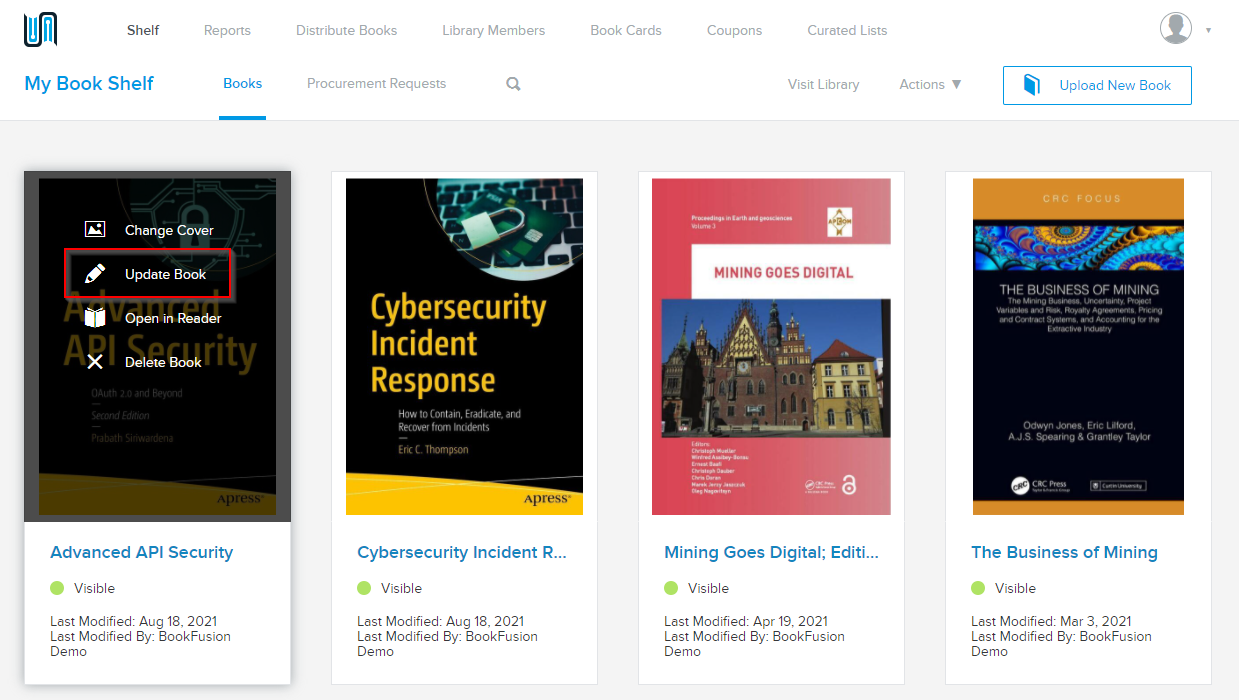Click green visibility dot for Cybersecurity Incident Response
Screen dimensions: 1239x700
click(364, 588)
